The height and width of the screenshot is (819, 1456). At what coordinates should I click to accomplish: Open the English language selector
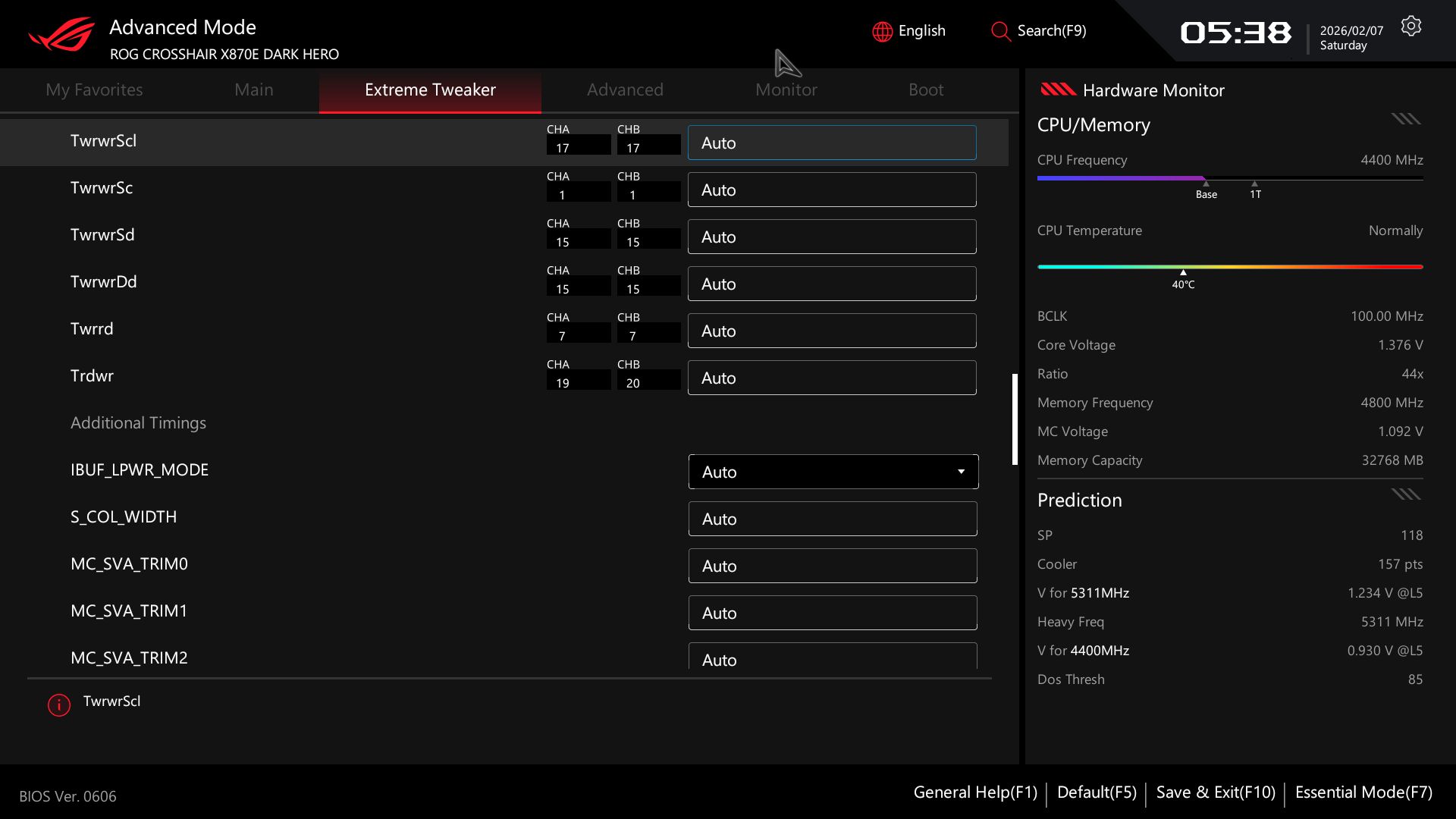click(921, 31)
